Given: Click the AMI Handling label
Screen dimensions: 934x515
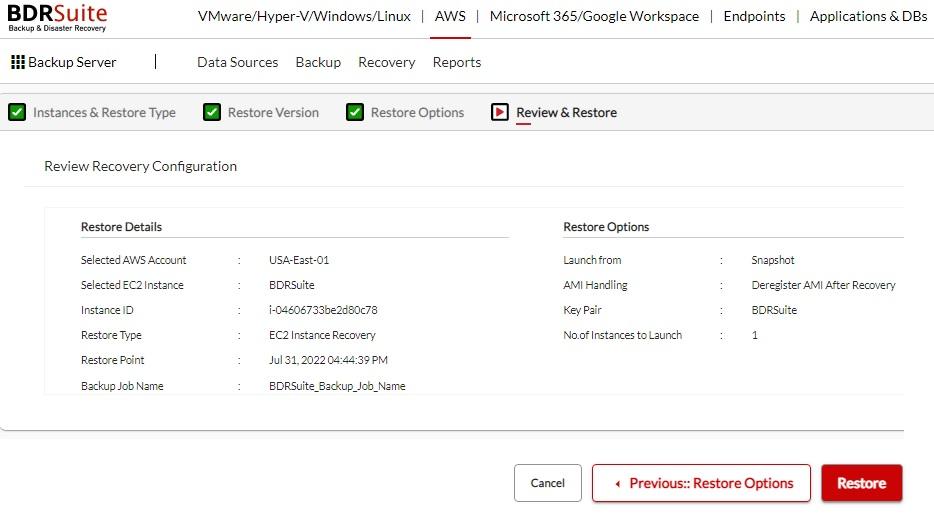Looking at the screenshot, I should (595, 285).
